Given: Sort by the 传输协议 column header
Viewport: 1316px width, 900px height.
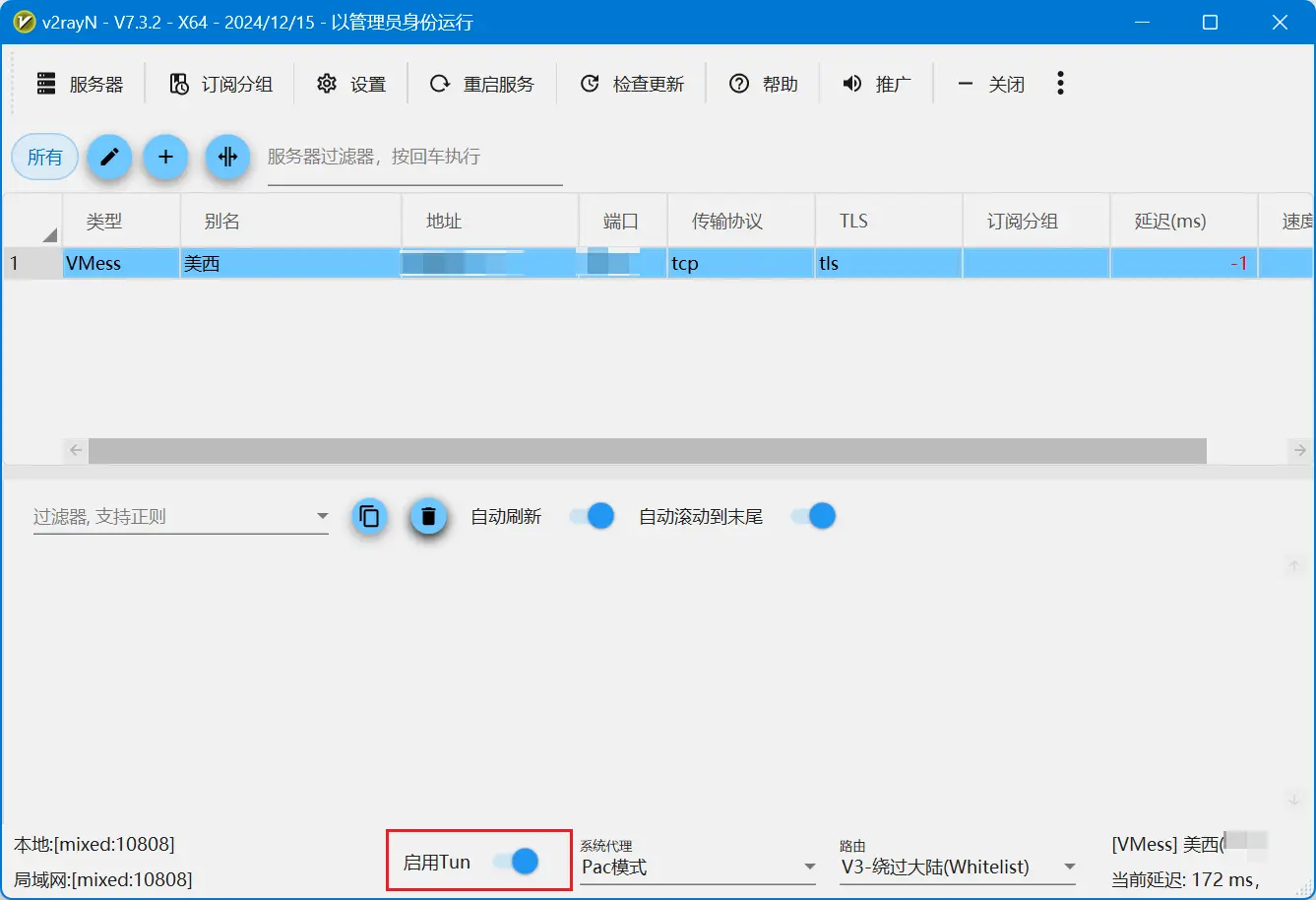Looking at the screenshot, I should [x=741, y=222].
